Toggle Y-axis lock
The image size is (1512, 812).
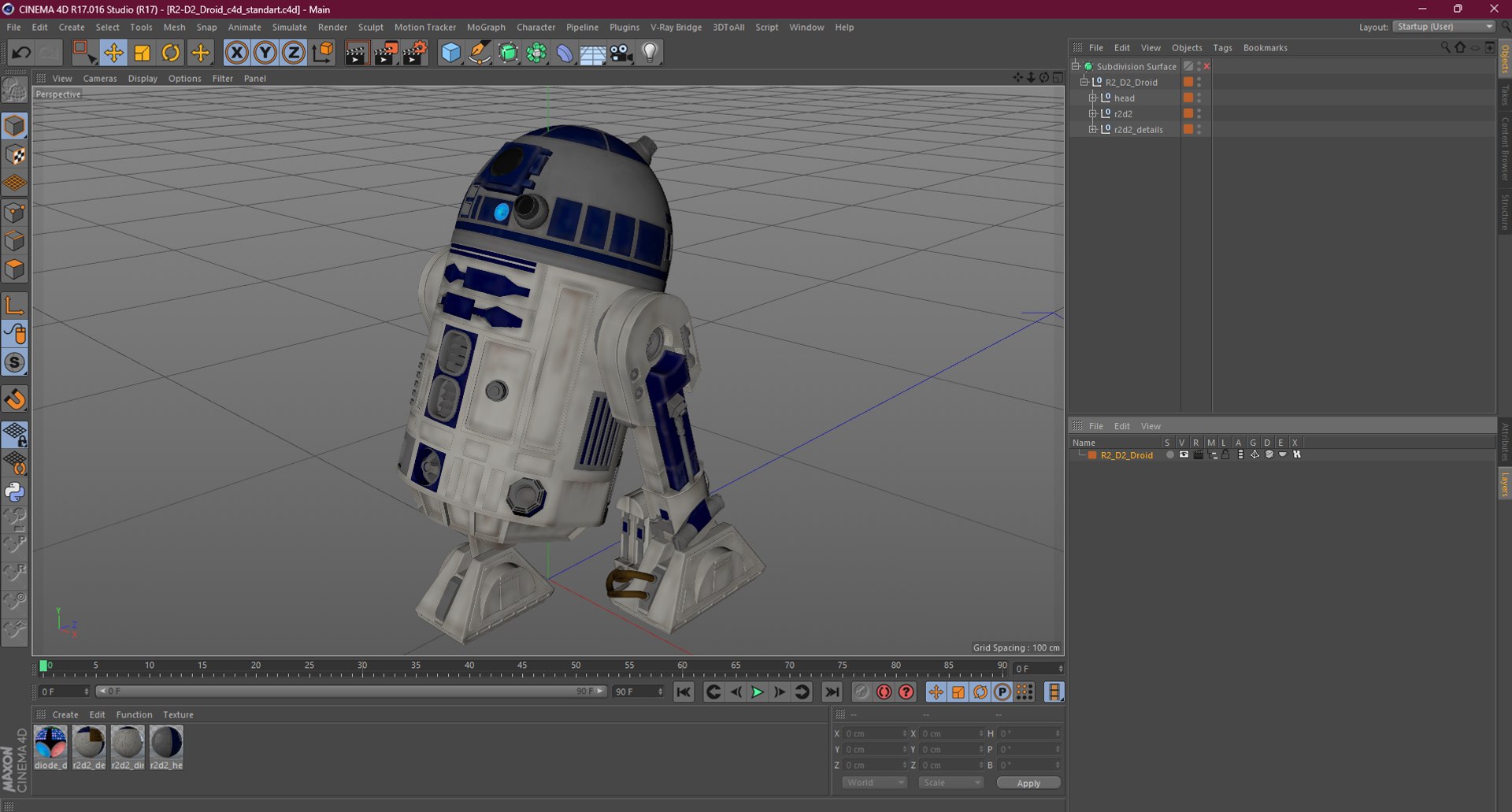tap(265, 53)
